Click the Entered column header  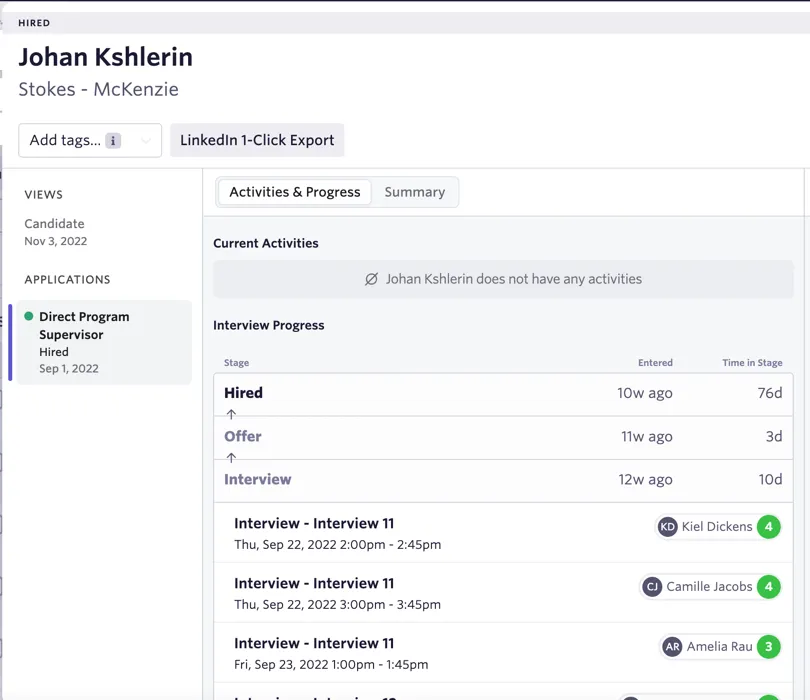(x=655, y=363)
